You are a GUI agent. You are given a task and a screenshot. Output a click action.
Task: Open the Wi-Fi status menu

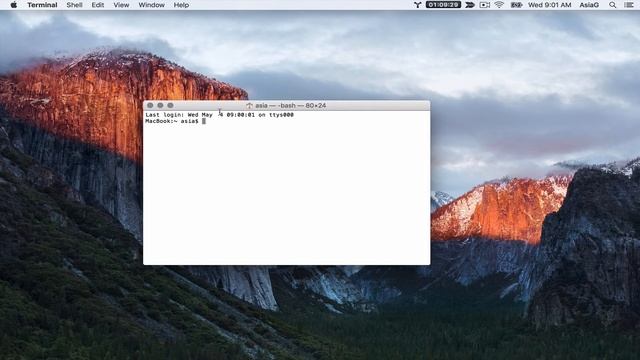point(499,5)
